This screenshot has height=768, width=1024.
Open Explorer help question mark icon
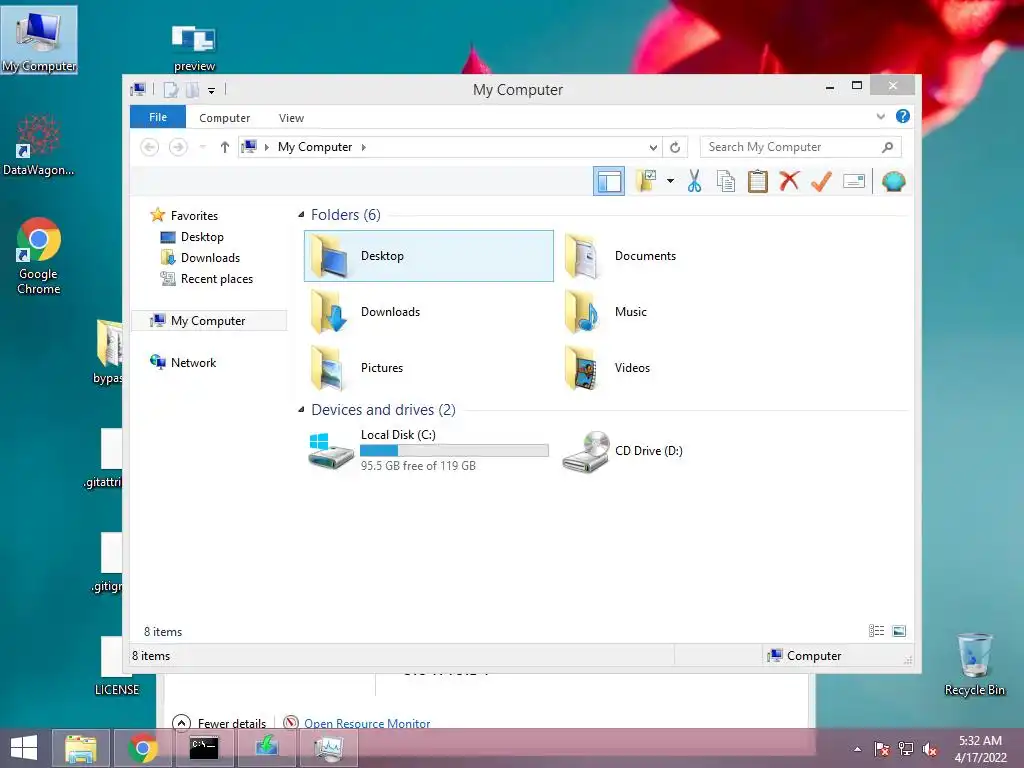(x=903, y=116)
